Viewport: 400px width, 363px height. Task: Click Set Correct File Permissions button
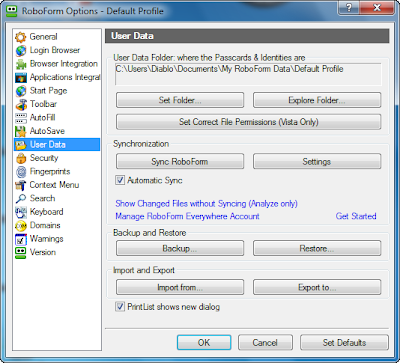tap(248, 122)
